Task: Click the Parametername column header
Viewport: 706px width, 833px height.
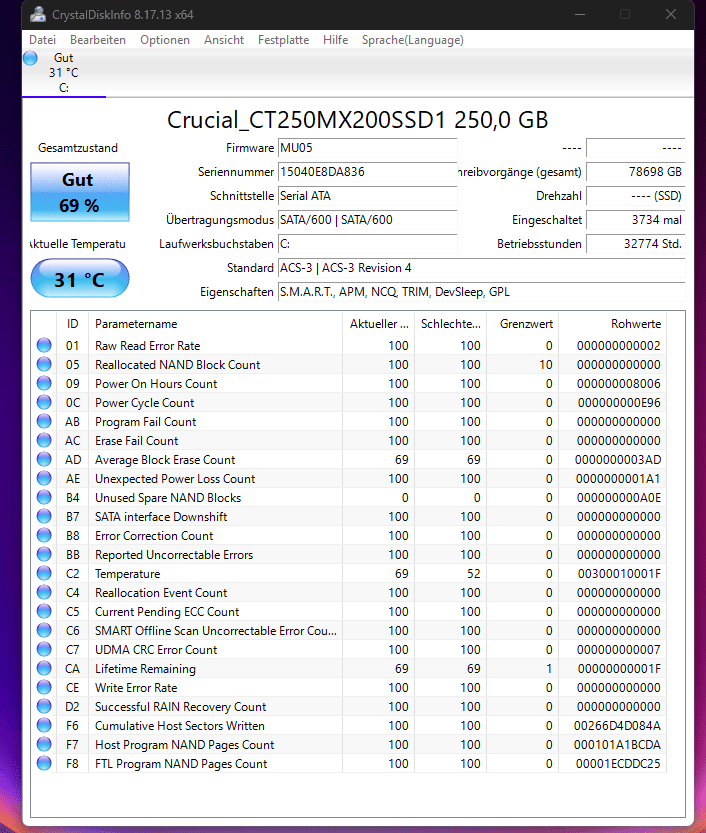Action: 215,324
